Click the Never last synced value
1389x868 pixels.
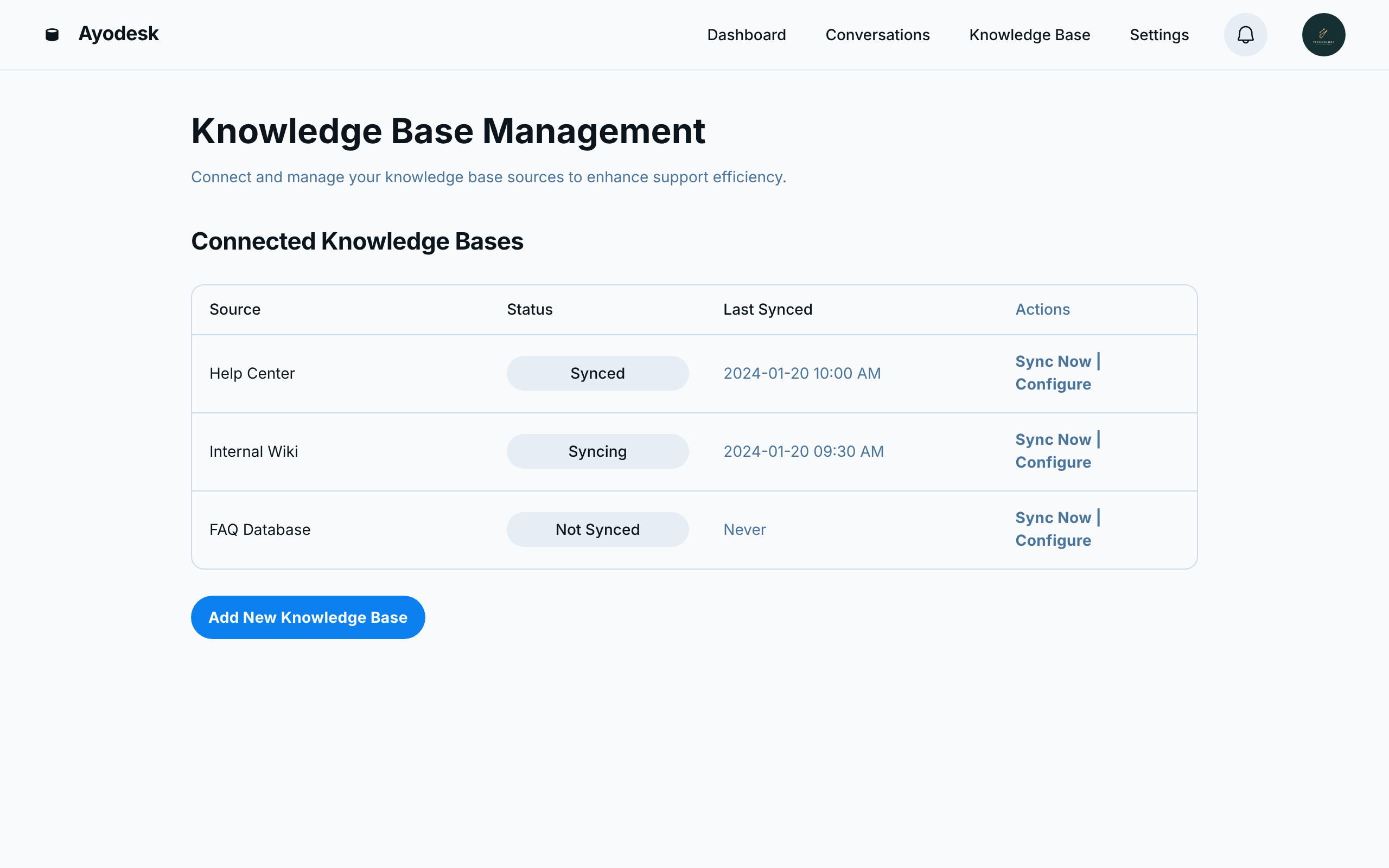coord(744,529)
